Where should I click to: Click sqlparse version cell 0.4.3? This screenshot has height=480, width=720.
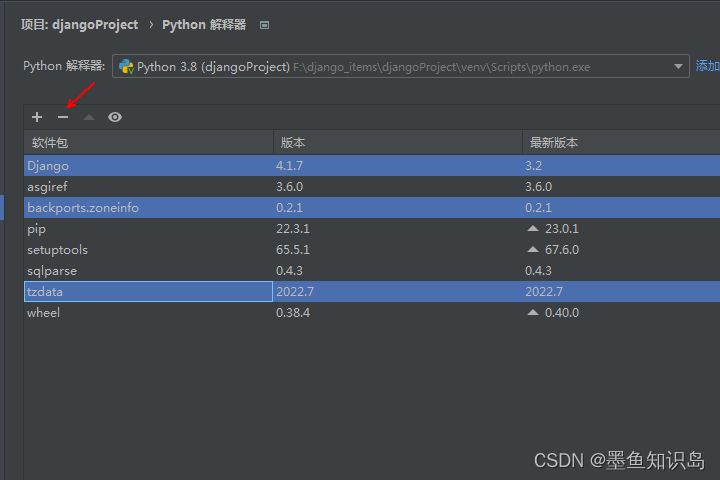(x=289, y=271)
